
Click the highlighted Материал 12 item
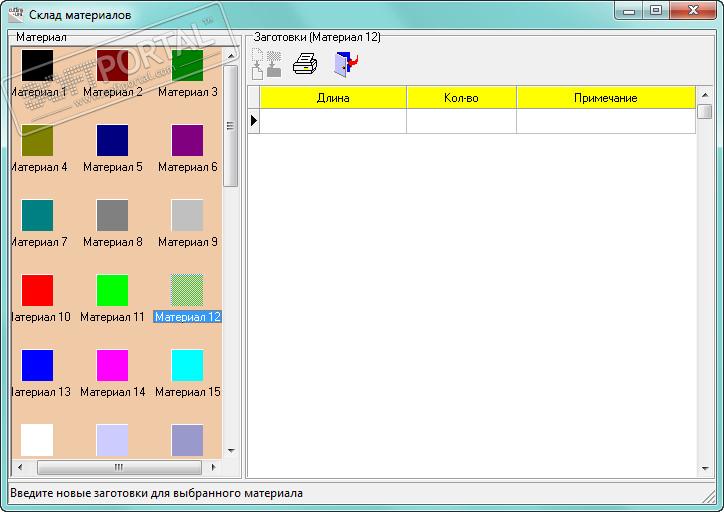coord(187,299)
